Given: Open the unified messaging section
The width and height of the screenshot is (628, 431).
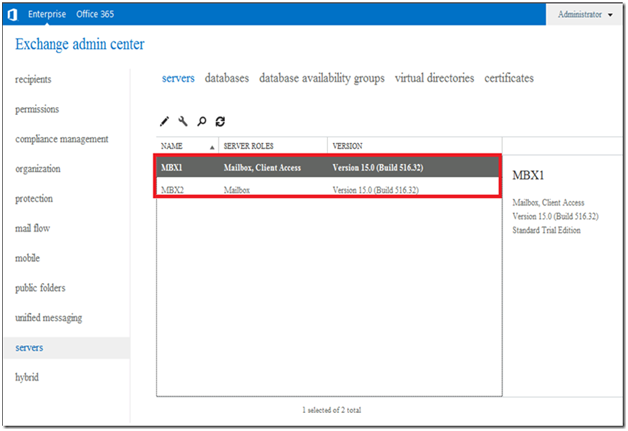Looking at the screenshot, I should [x=48, y=318].
